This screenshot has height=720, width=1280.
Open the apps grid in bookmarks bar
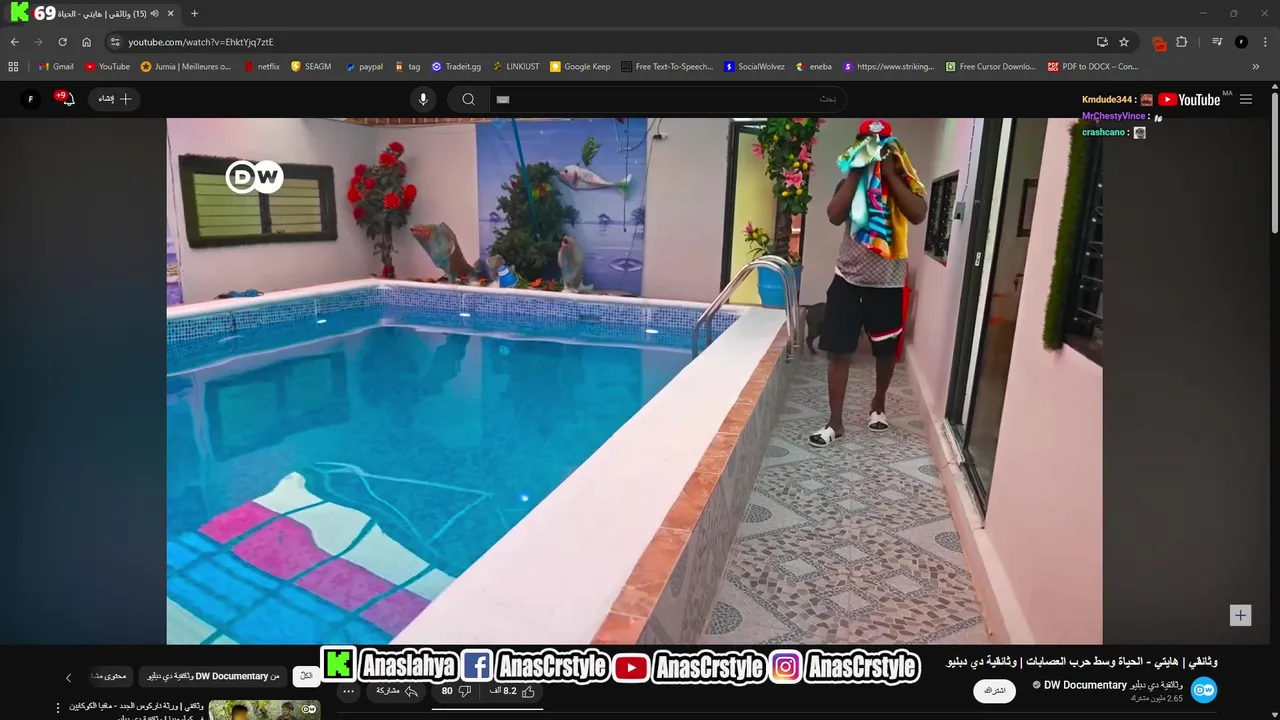tap(13, 67)
